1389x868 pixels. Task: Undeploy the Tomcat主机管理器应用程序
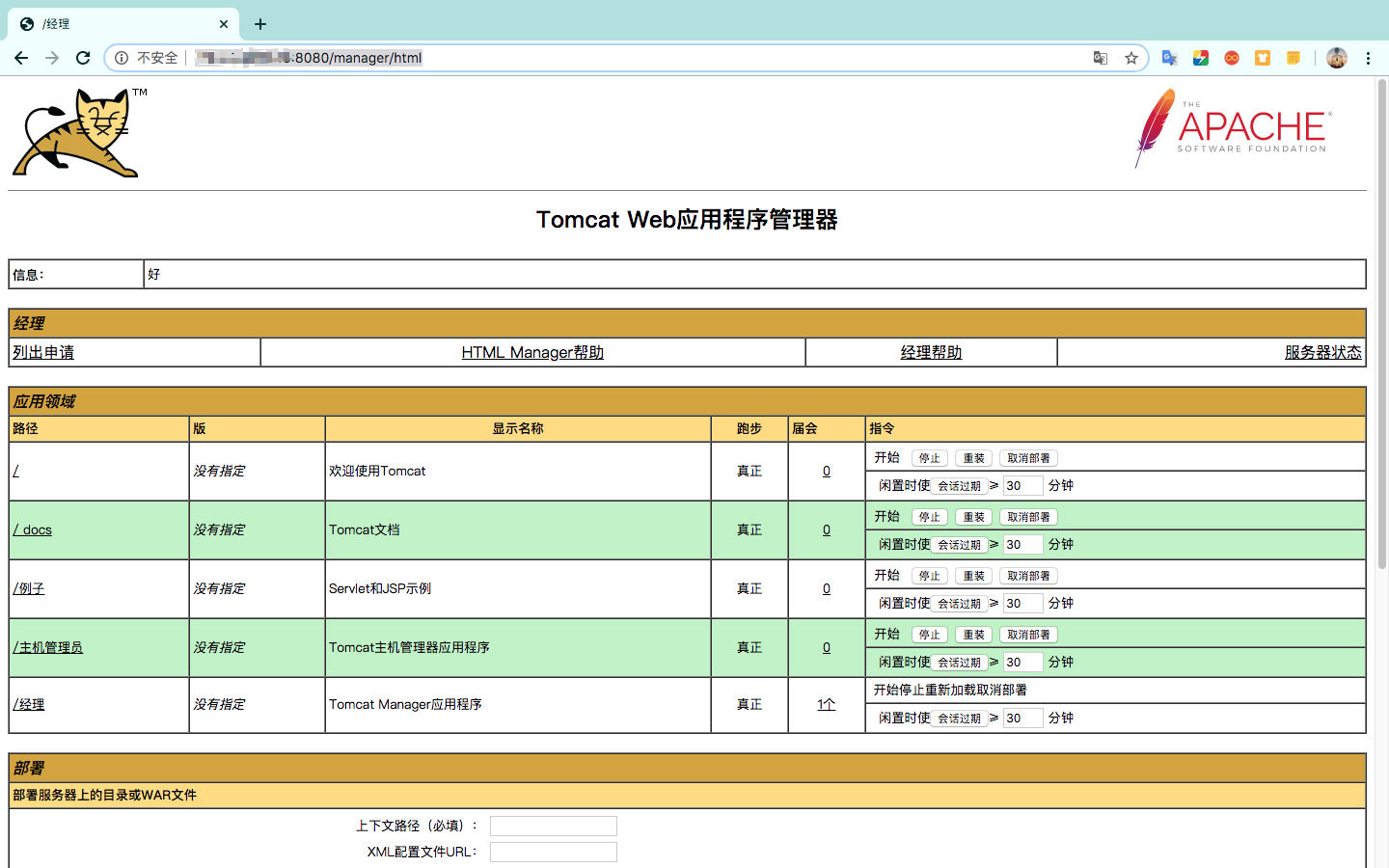[x=1028, y=635]
